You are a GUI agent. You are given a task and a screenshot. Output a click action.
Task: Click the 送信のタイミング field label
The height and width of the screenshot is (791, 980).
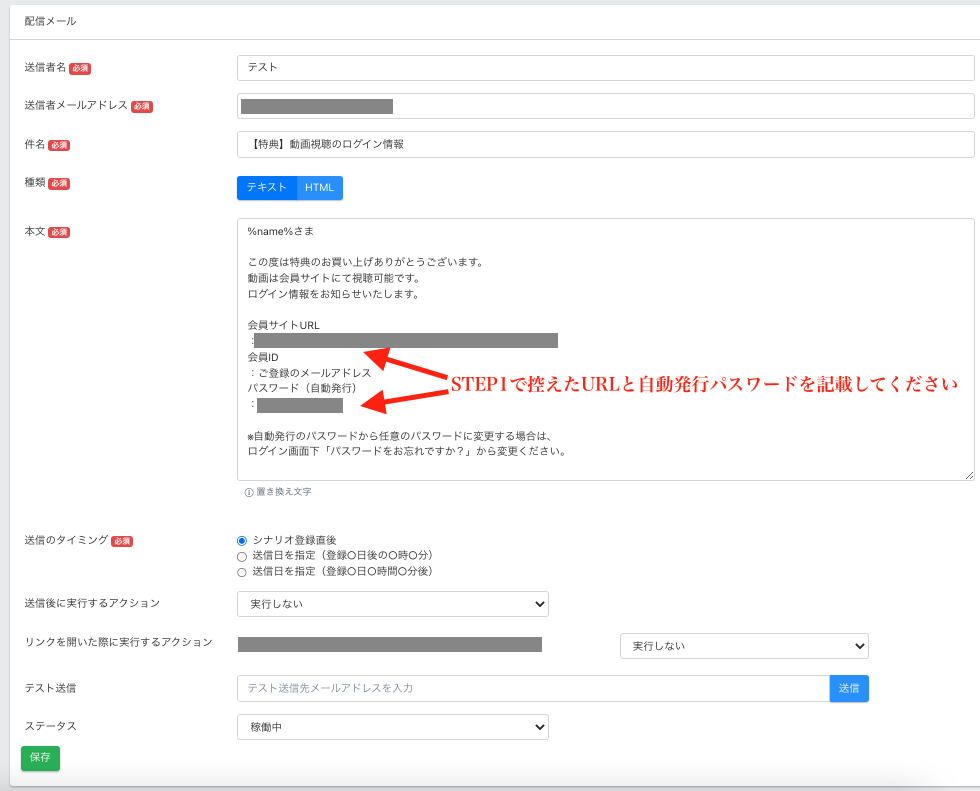(x=65, y=540)
